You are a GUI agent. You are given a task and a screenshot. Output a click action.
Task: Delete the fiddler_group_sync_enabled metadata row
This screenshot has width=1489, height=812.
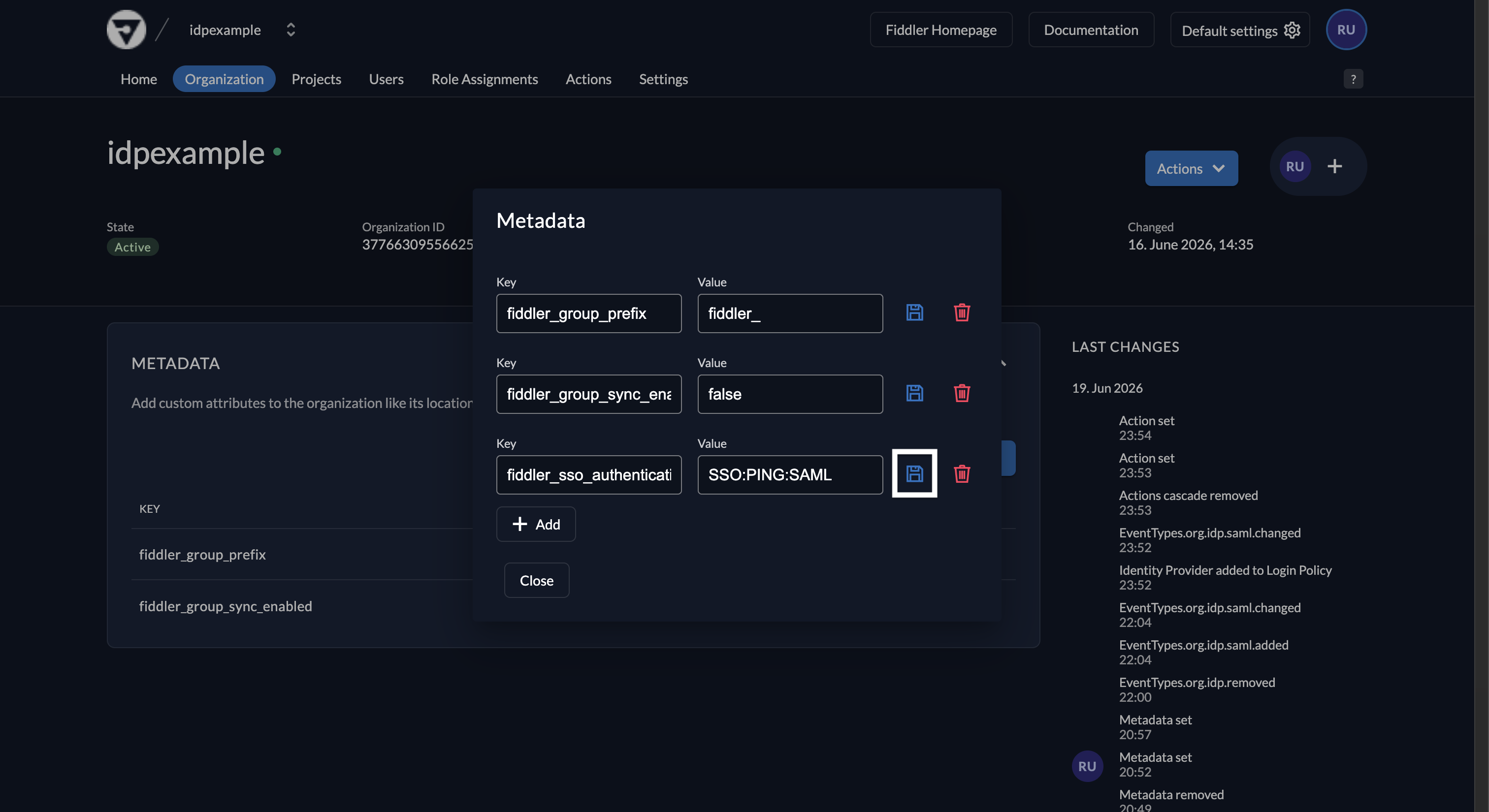(962, 393)
